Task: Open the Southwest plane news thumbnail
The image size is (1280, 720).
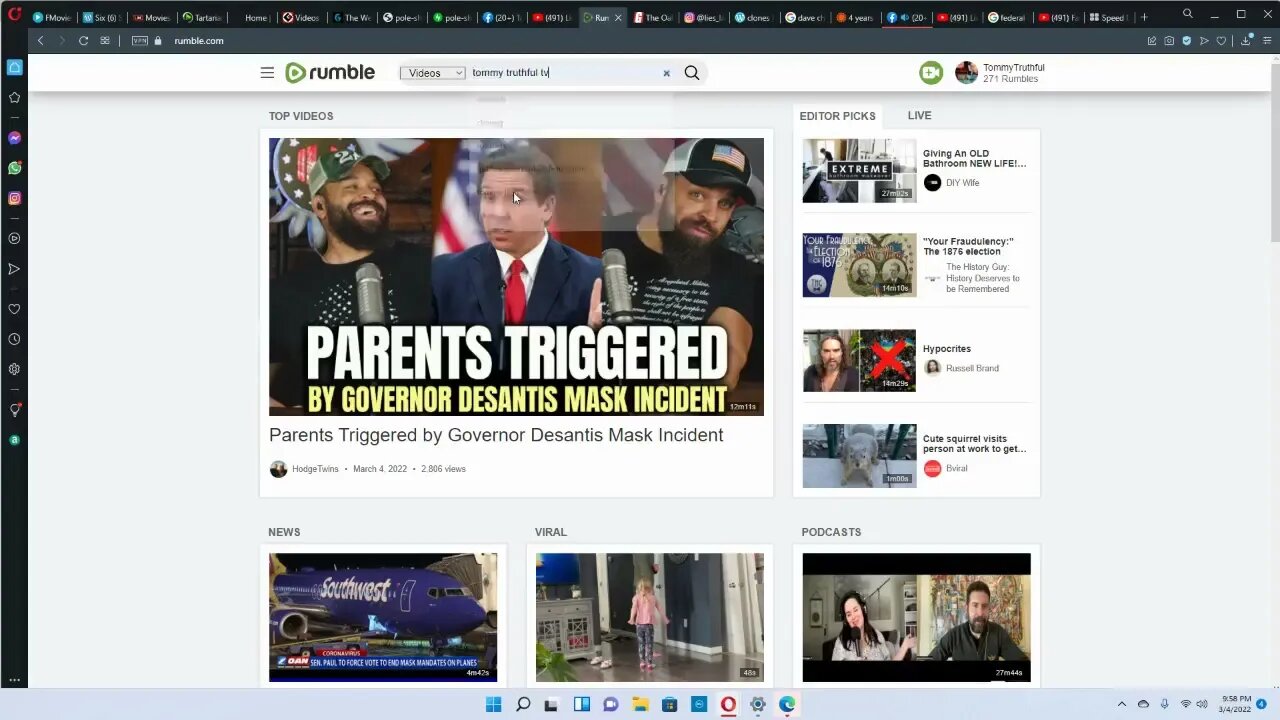Action: tap(383, 617)
